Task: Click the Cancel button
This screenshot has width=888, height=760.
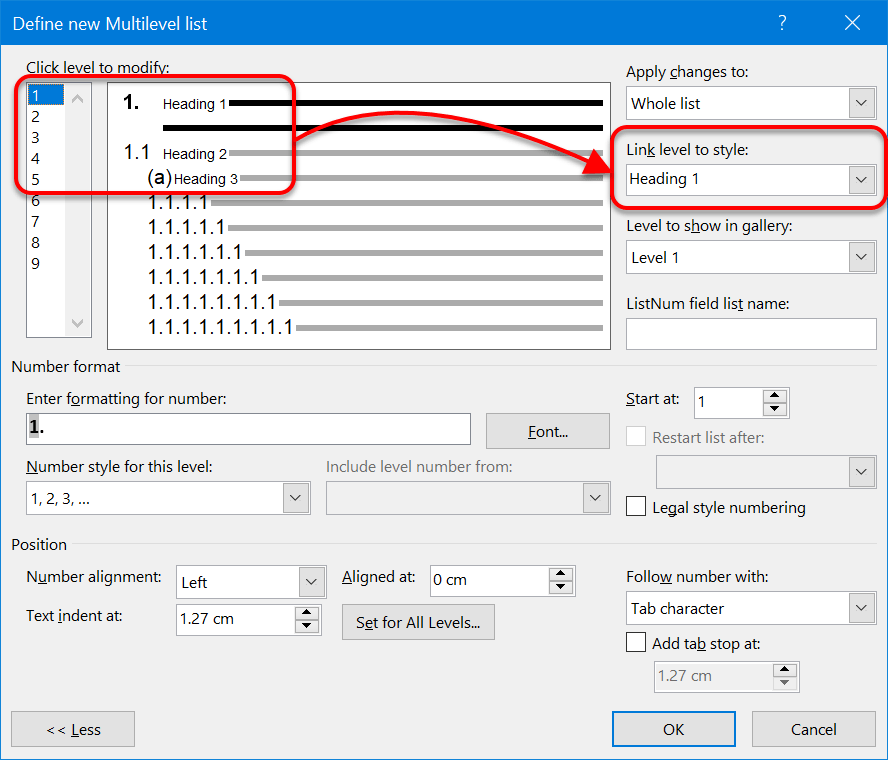Action: click(813, 729)
